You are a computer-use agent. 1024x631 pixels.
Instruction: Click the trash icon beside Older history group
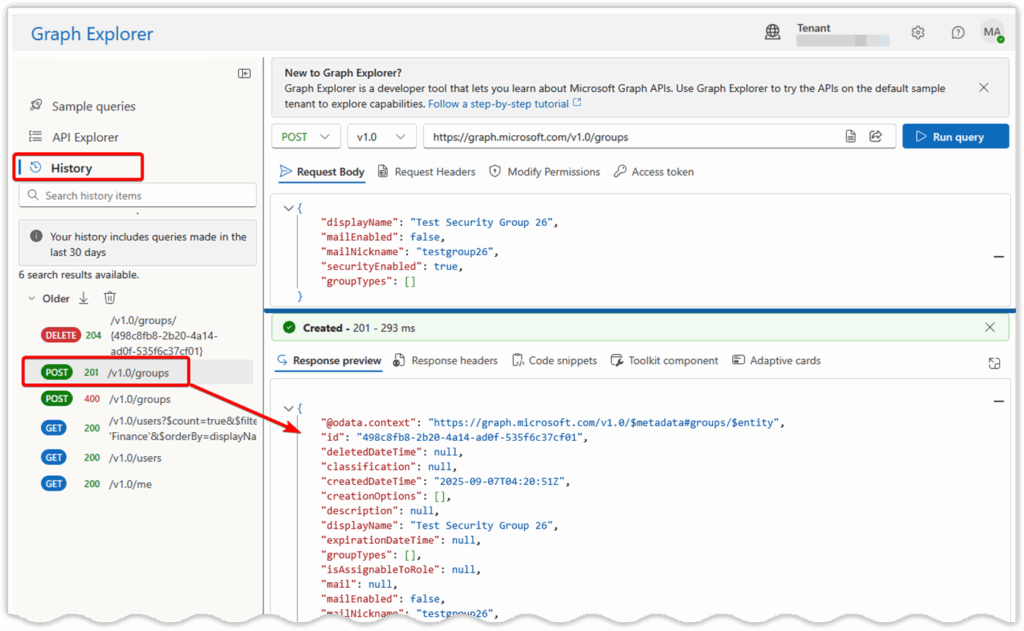pos(110,297)
